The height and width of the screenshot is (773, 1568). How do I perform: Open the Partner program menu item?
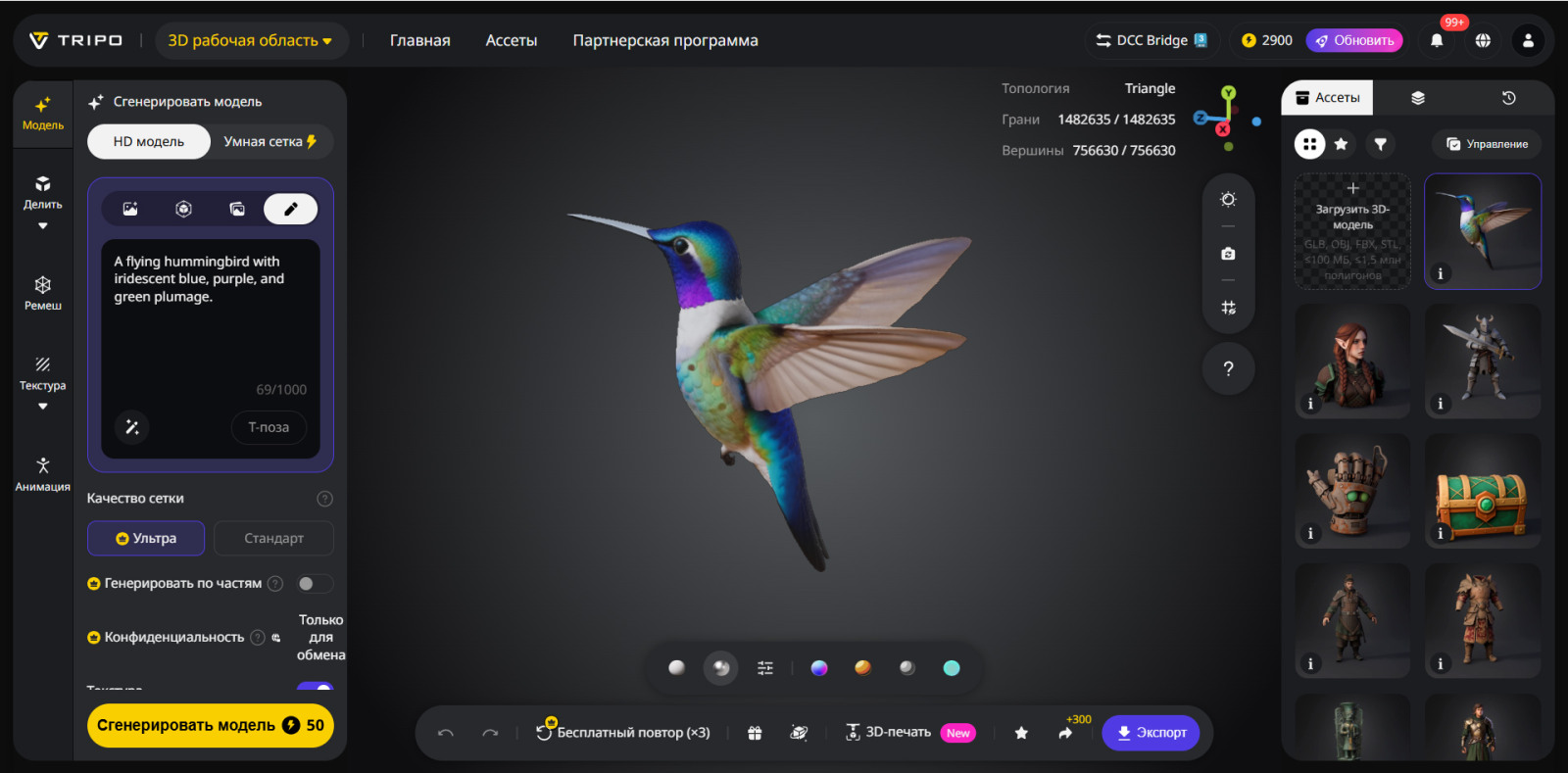664,40
